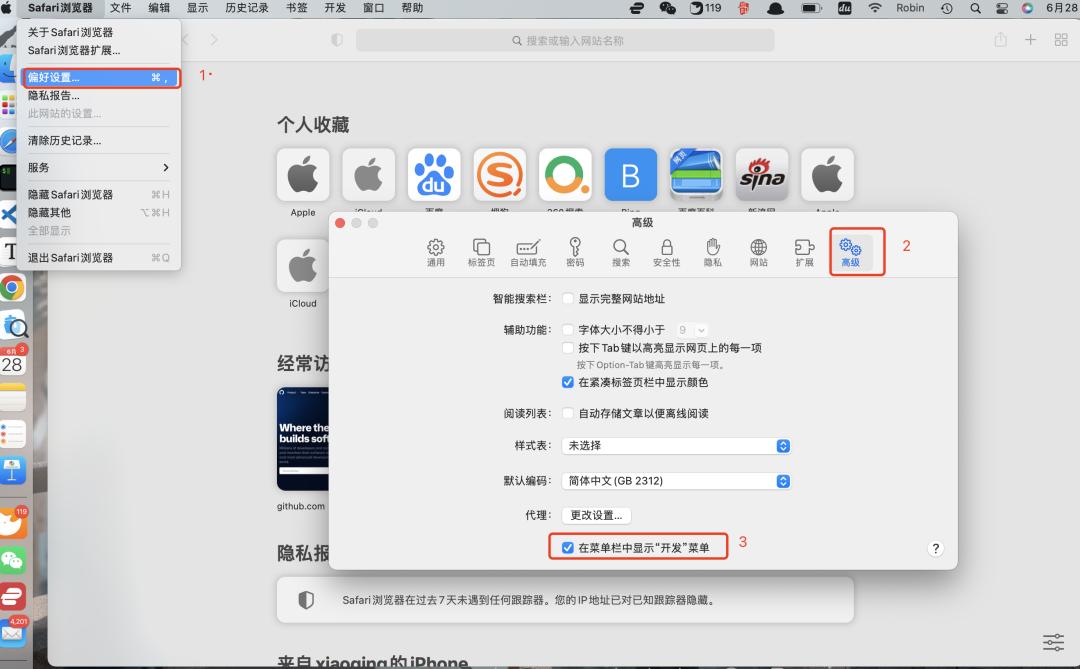Open the Passwords pane in Safari preferences
The height and width of the screenshot is (669, 1080).
pyautogui.click(x=574, y=251)
